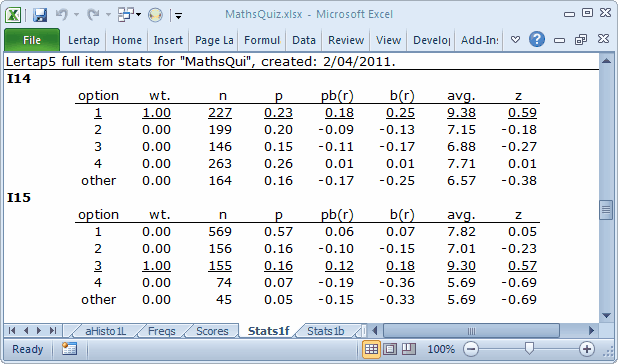
Task: Open the Review ribbon tab
Action: point(346,40)
